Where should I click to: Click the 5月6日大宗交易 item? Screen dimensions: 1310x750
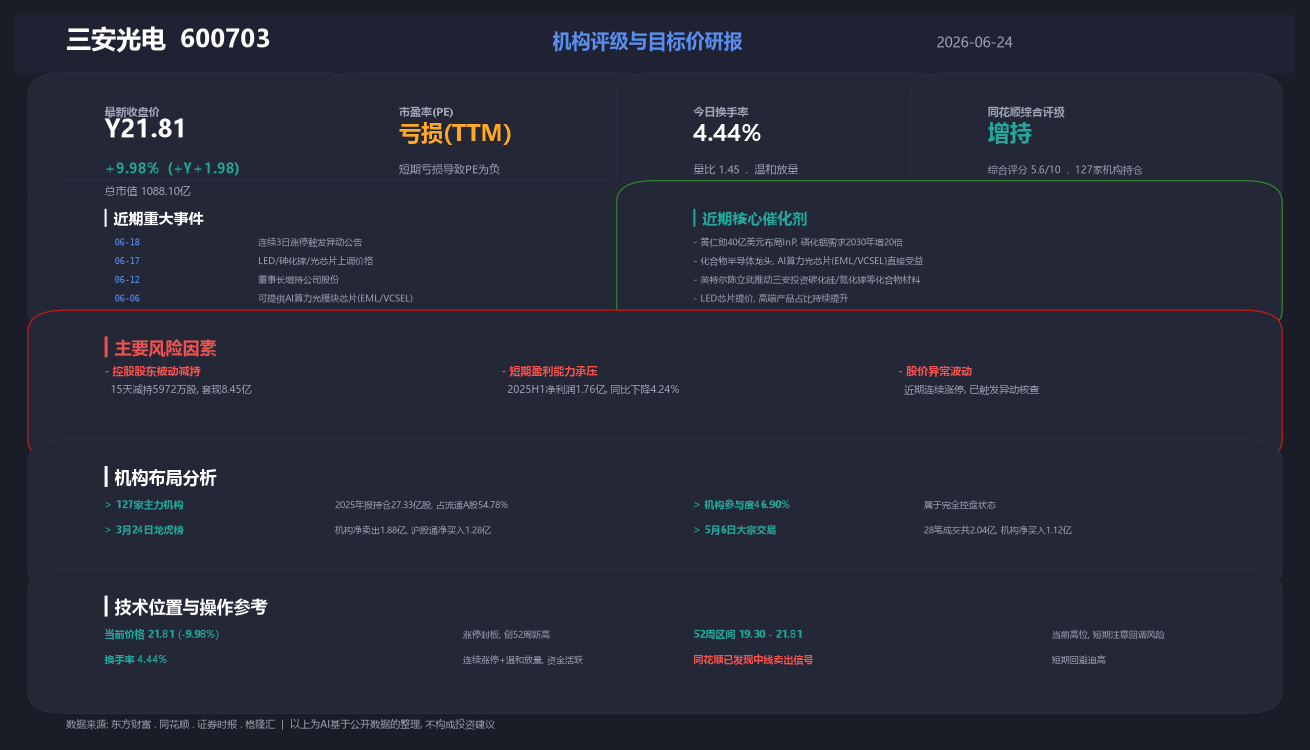point(734,530)
